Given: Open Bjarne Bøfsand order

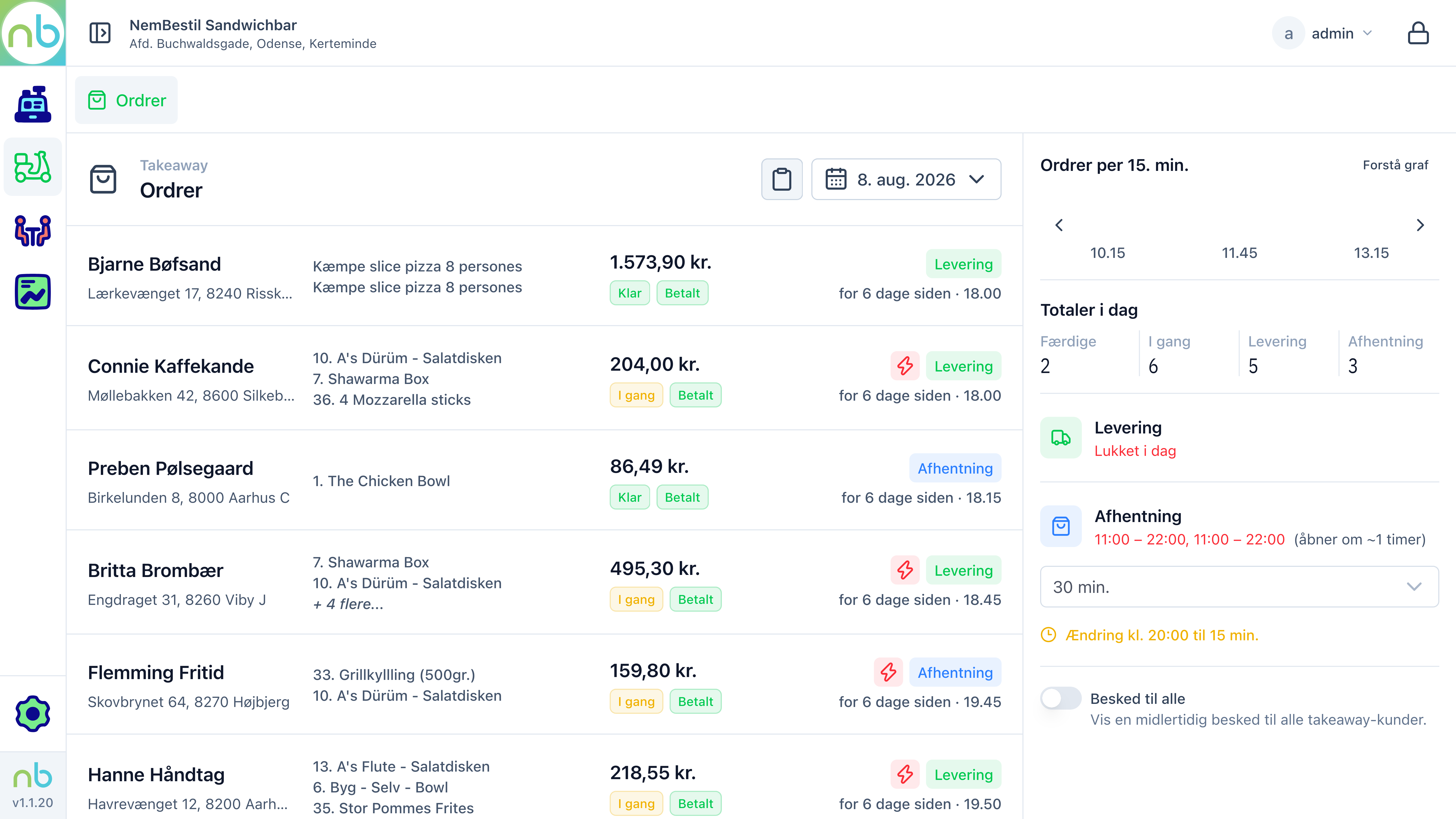Looking at the screenshot, I should point(544,276).
